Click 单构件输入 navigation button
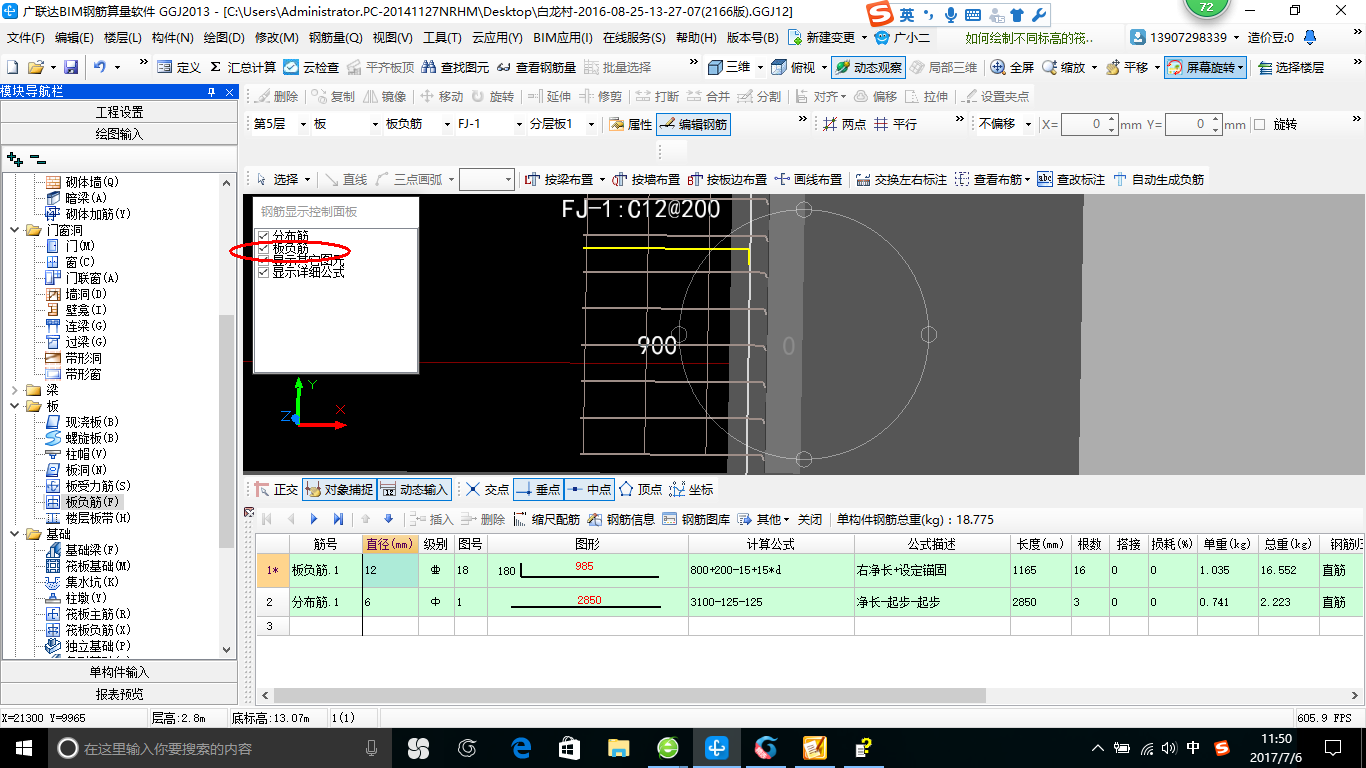The image size is (1366, 768). [119, 672]
